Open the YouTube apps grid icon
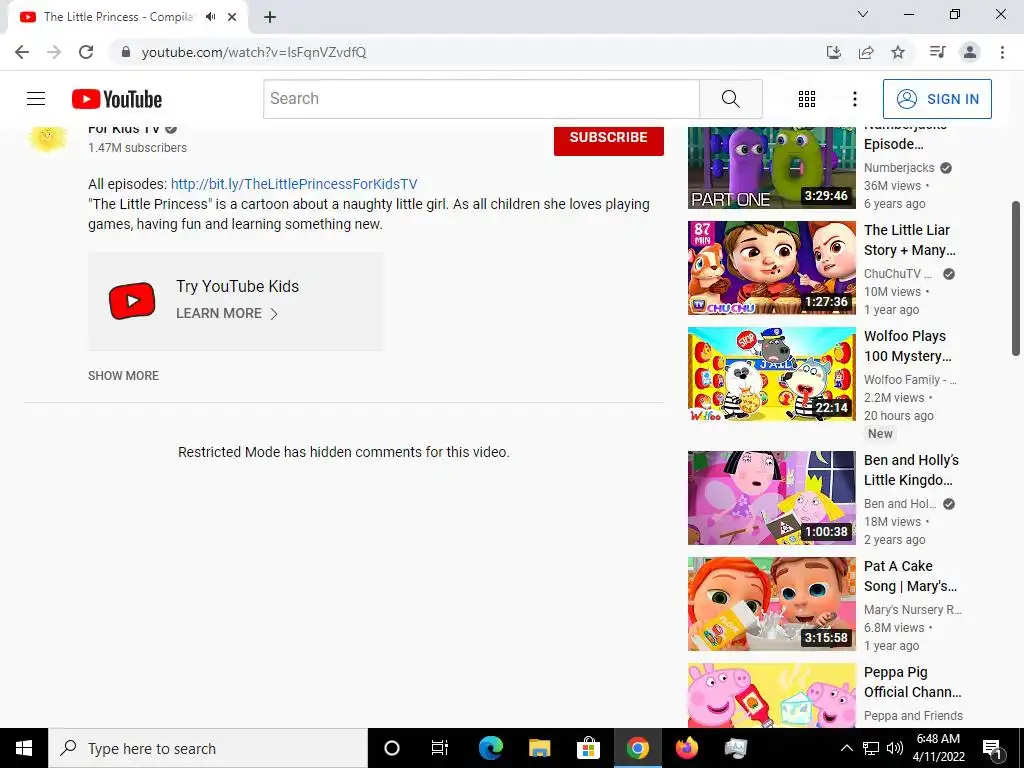Screen dimensions: 1024x768 [x=807, y=99]
